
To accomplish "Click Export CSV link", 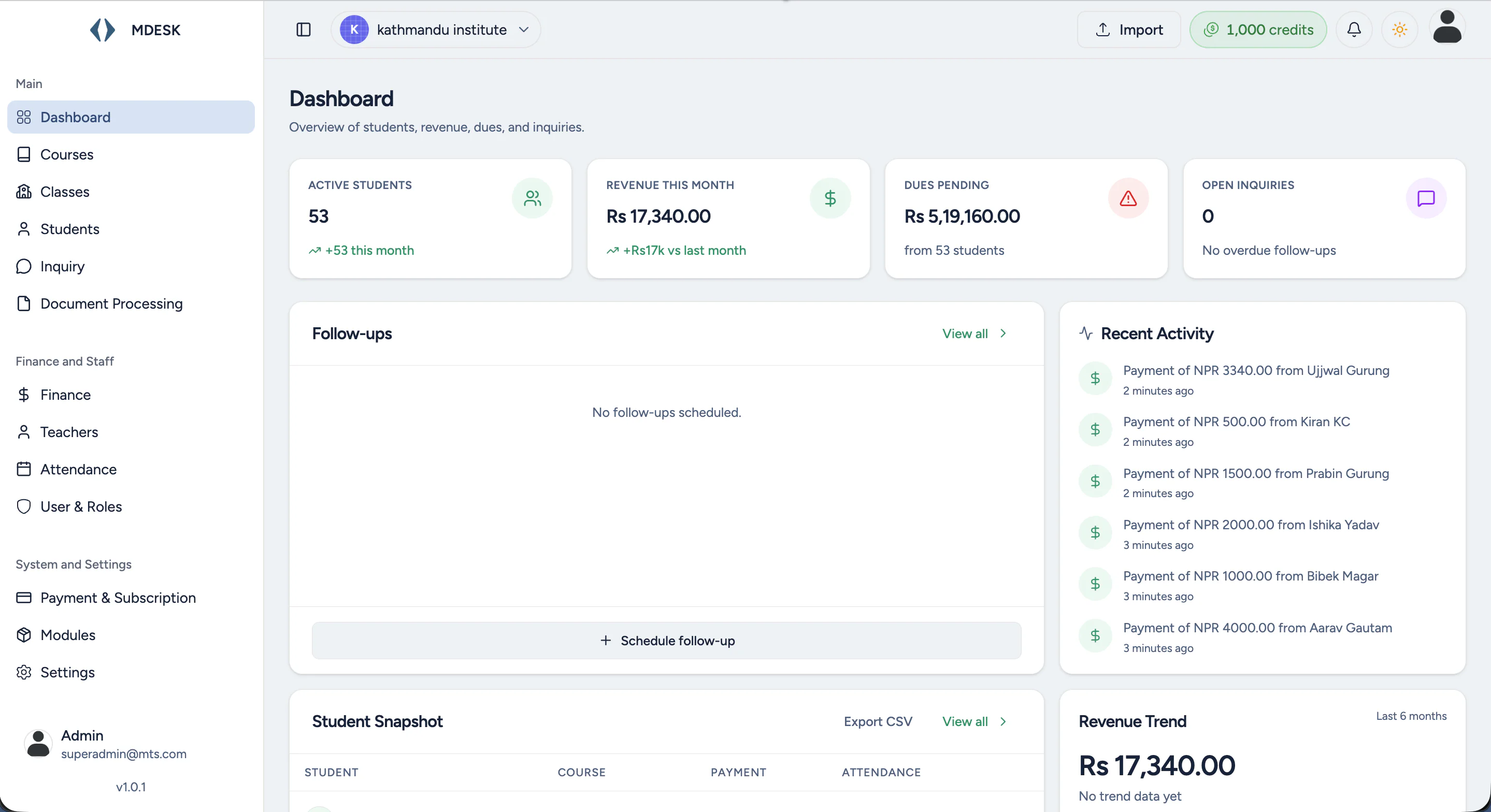I will point(878,722).
